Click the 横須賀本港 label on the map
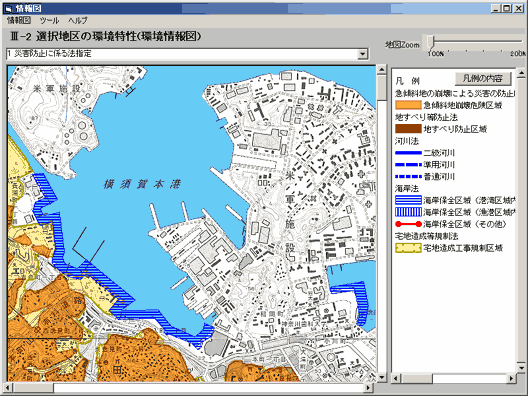Screen dimensions: 528x396 [142, 184]
